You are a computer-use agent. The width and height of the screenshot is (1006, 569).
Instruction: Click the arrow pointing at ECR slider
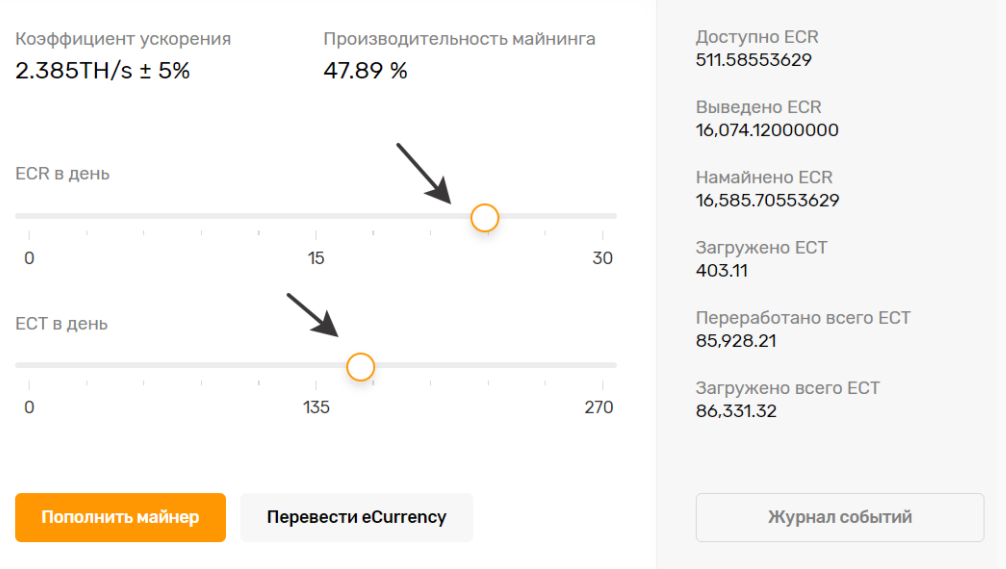(423, 173)
